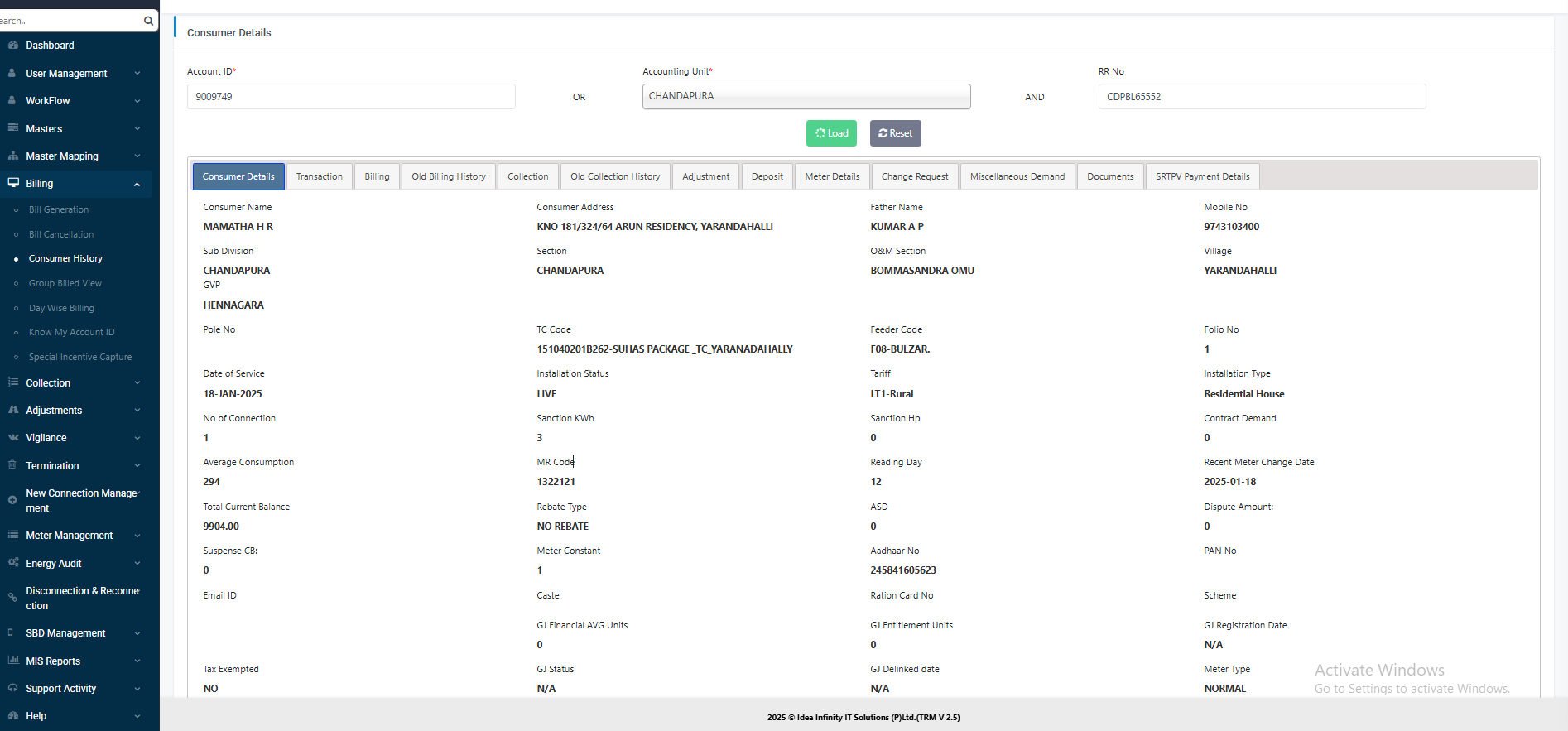This screenshot has height=731, width=1568.
Task: Click the Help sidebar icon
Action: (x=12, y=715)
